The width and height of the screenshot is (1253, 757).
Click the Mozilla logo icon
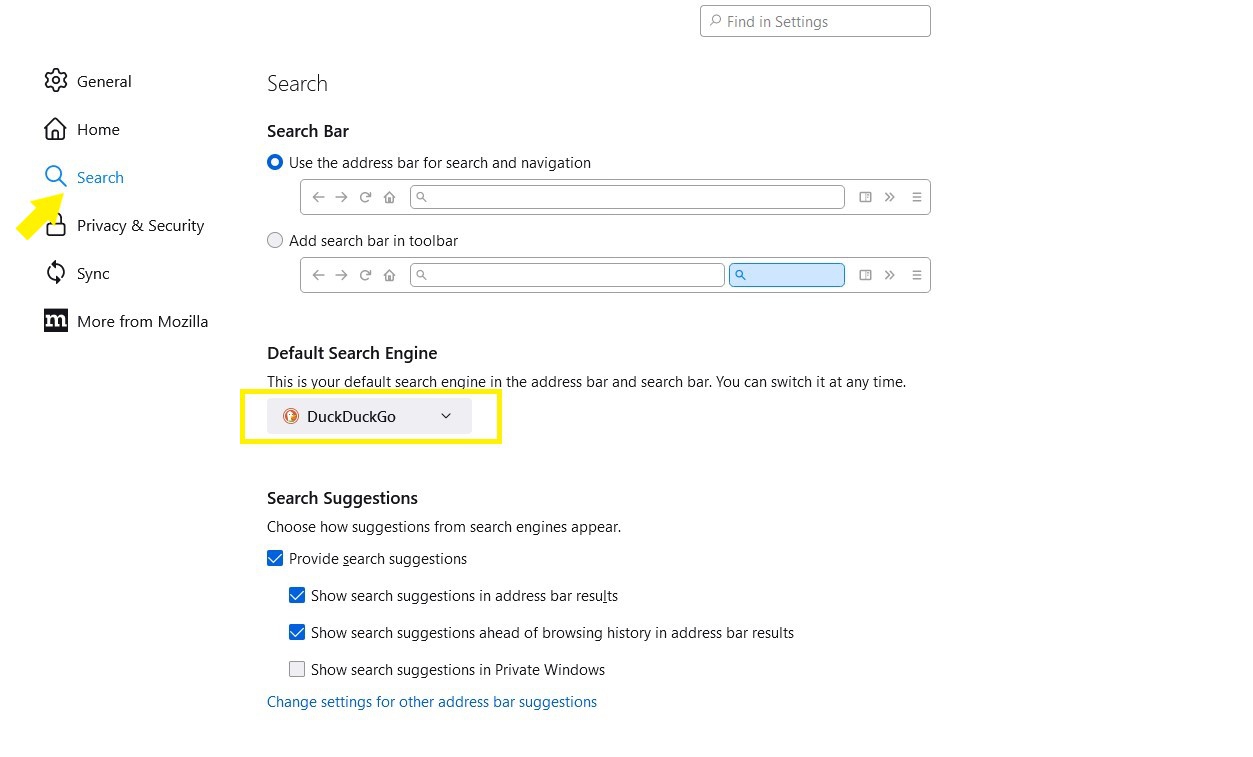tap(56, 321)
